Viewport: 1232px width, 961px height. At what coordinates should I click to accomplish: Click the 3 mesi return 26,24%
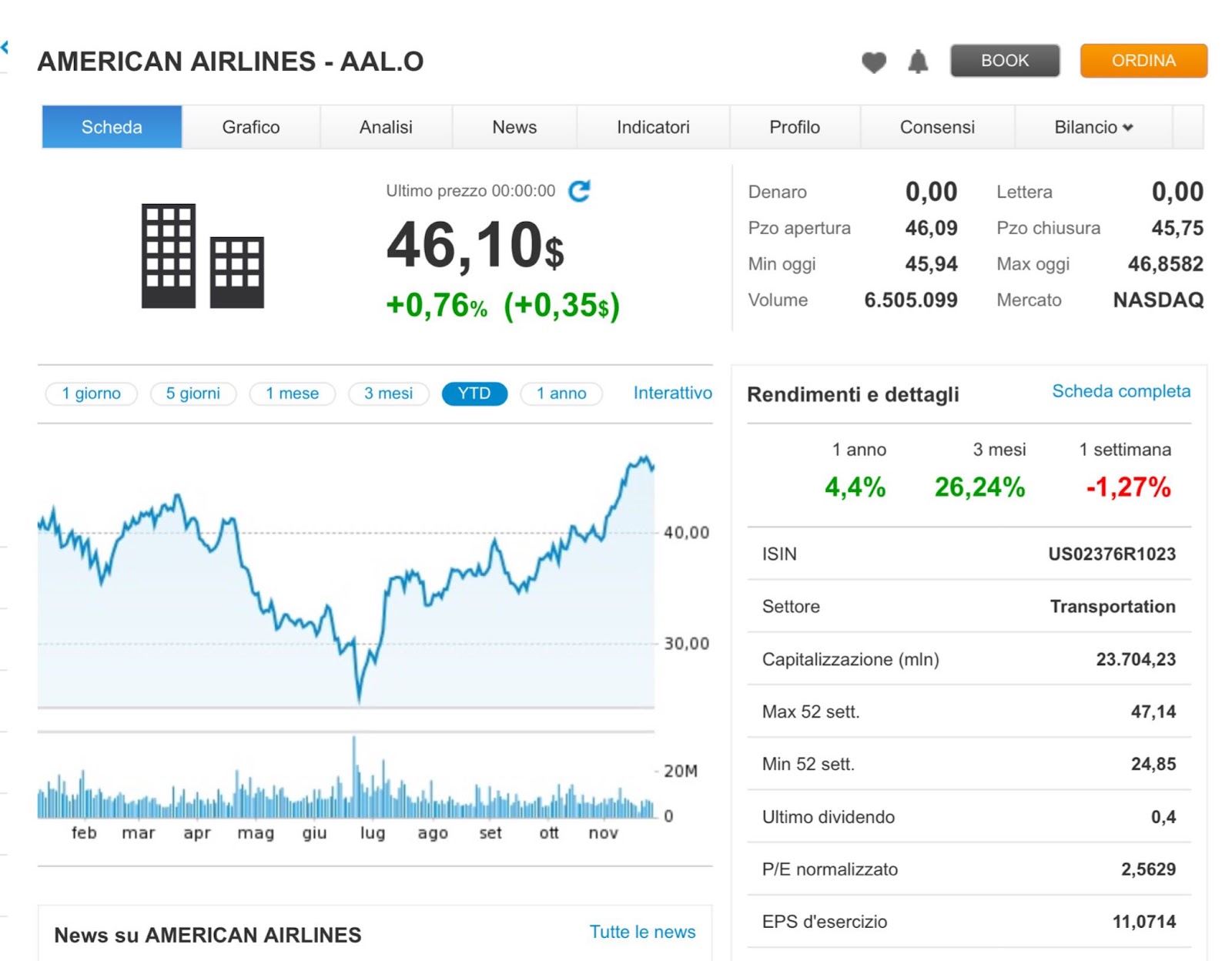coord(979,487)
